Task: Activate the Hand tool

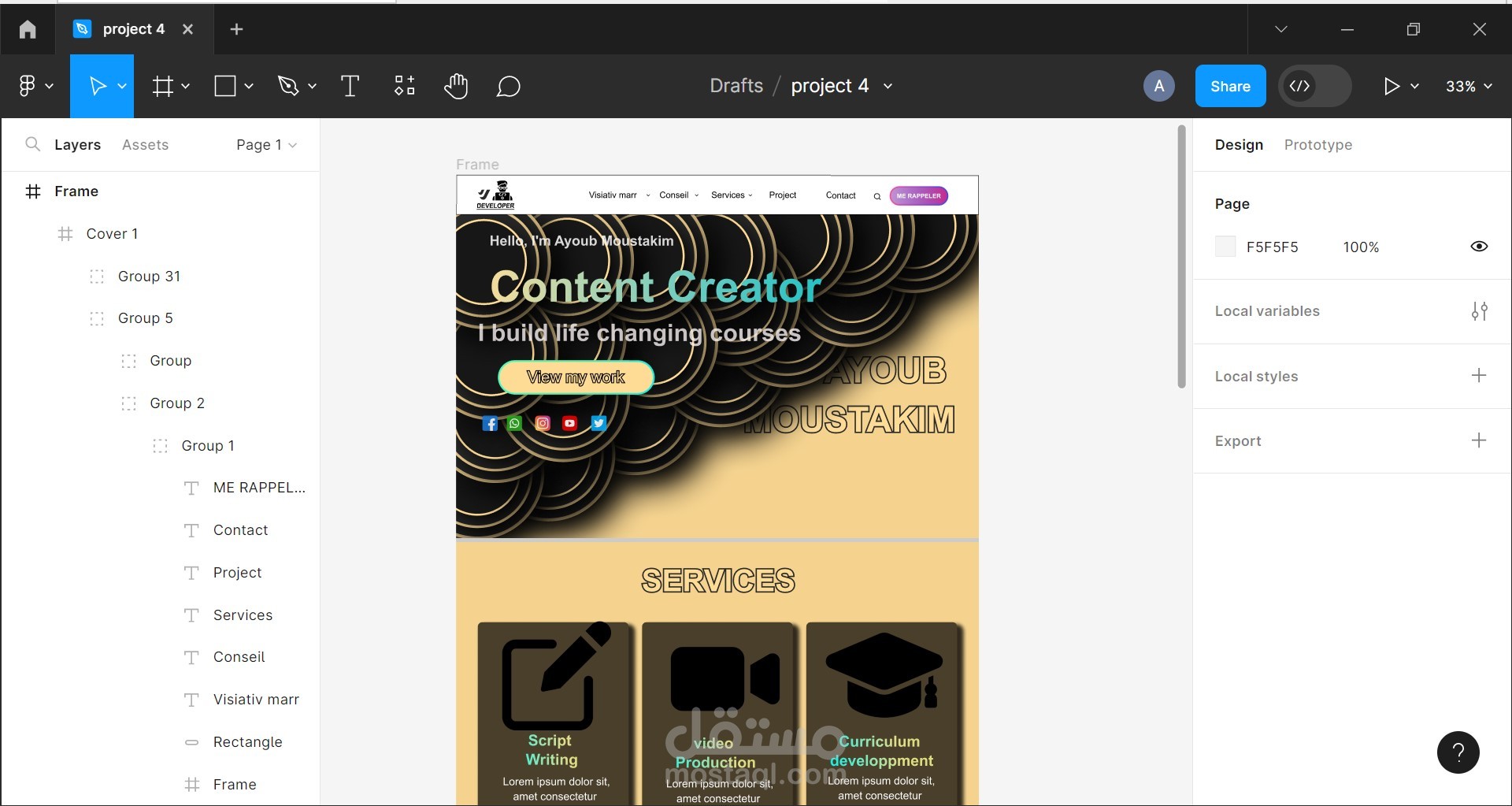Action: coord(457,86)
